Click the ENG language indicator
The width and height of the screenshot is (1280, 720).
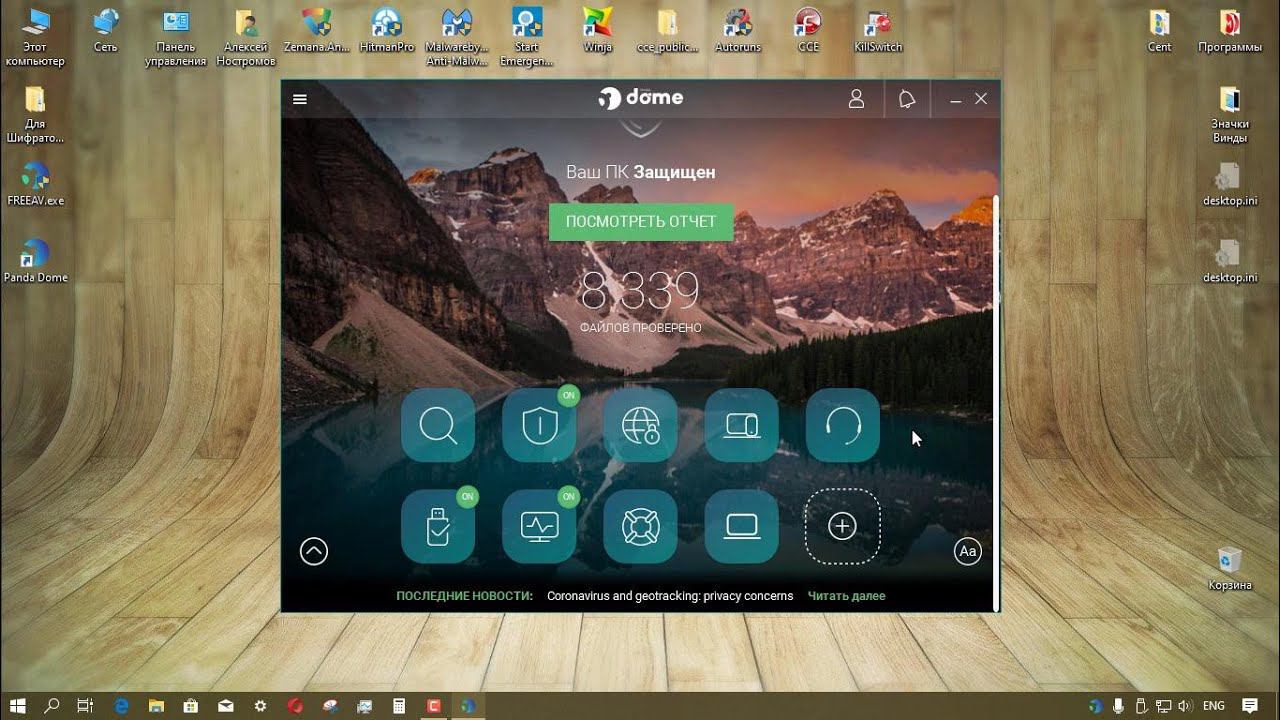tap(1213, 706)
